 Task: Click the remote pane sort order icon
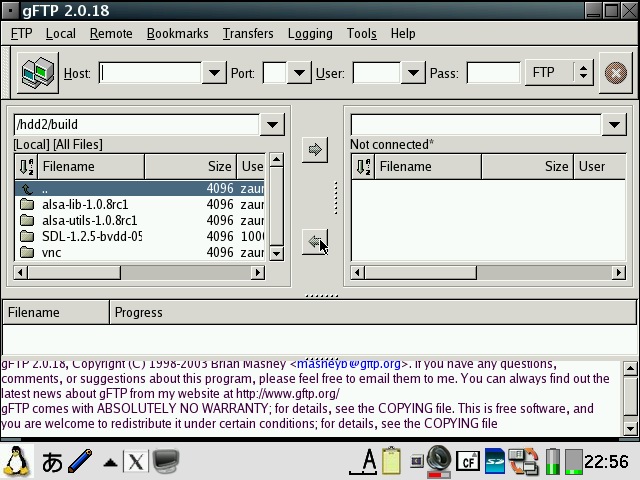point(362,167)
